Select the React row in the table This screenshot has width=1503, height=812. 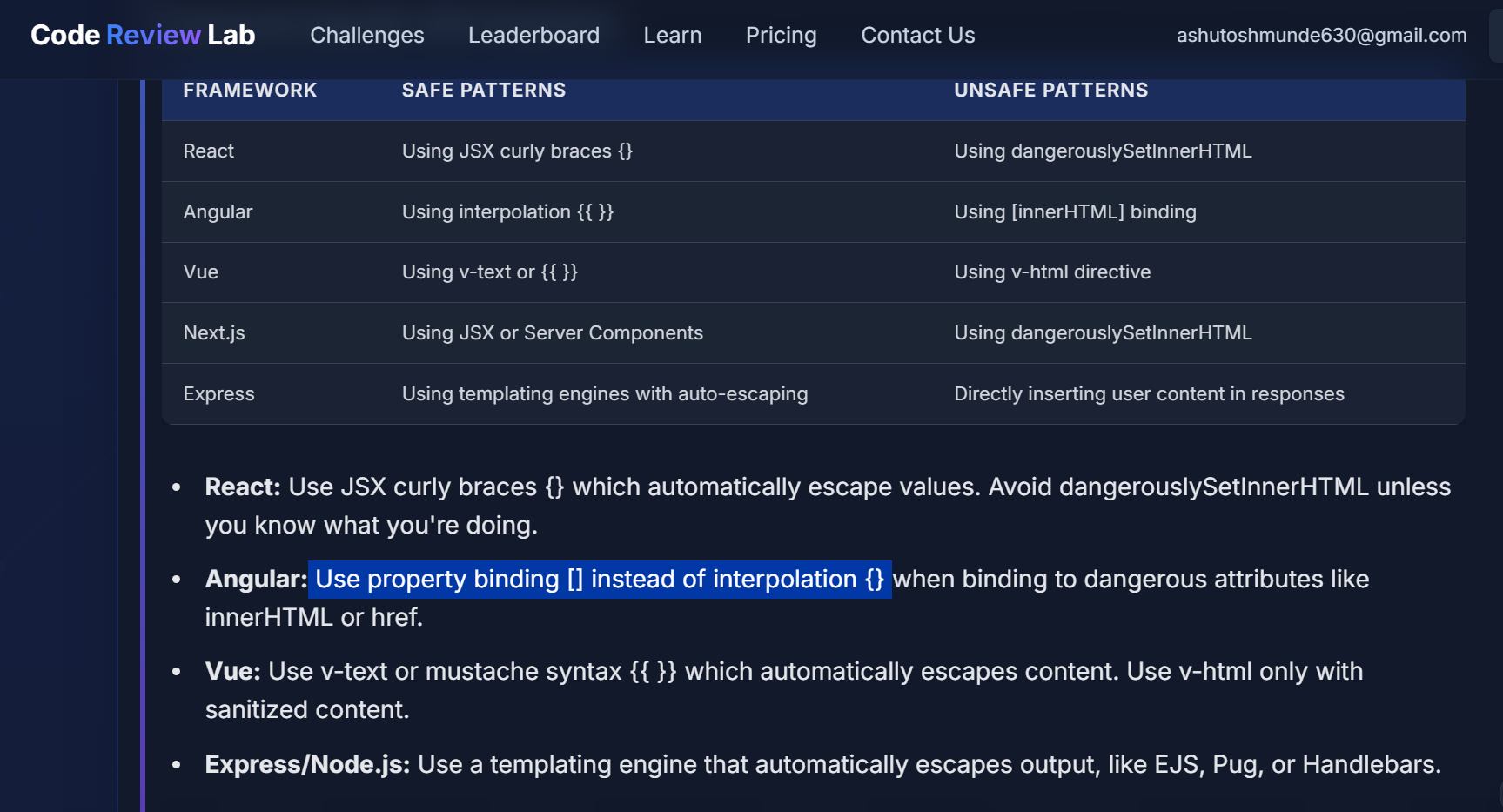pos(209,151)
